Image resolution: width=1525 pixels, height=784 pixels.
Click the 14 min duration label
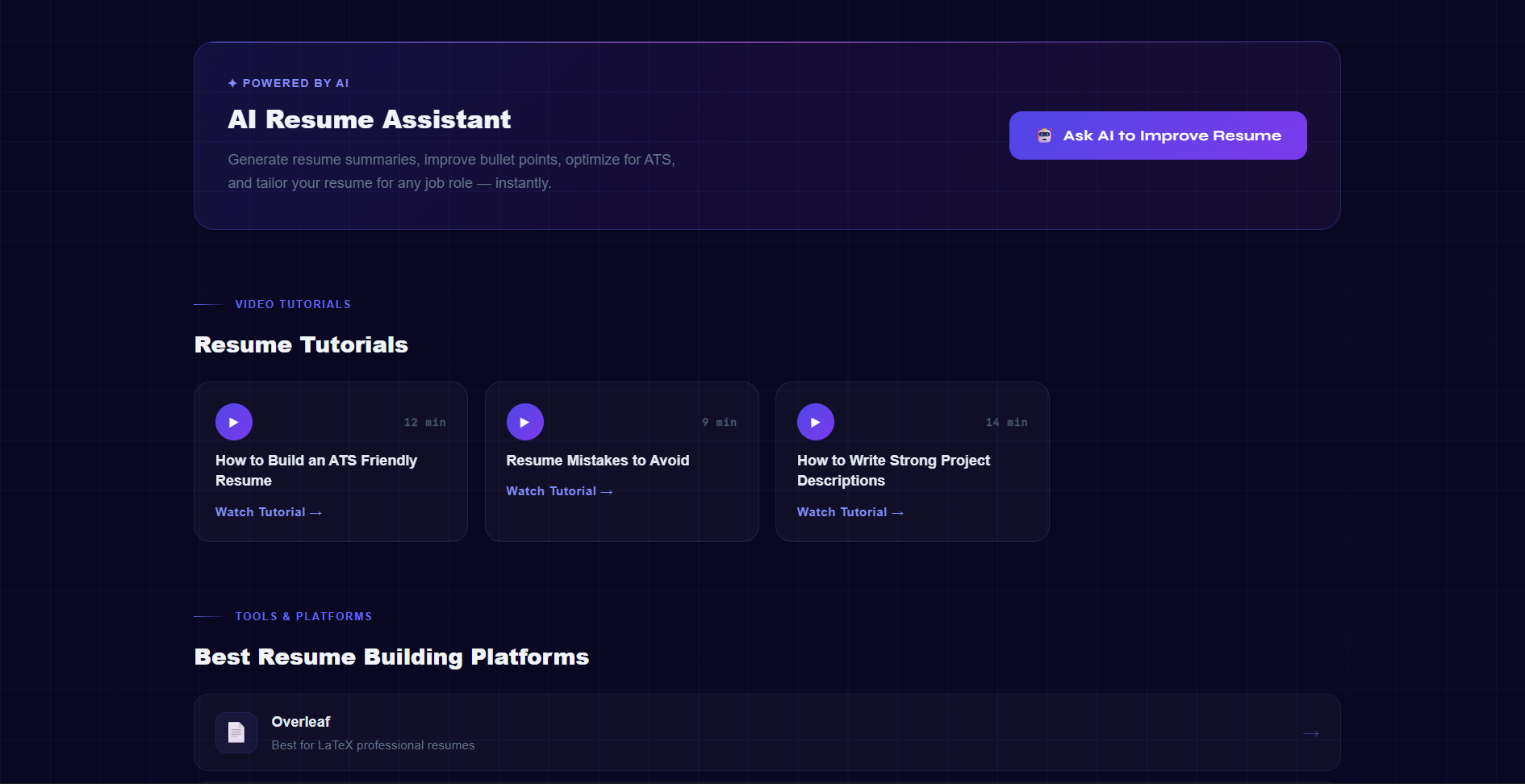(x=1006, y=423)
